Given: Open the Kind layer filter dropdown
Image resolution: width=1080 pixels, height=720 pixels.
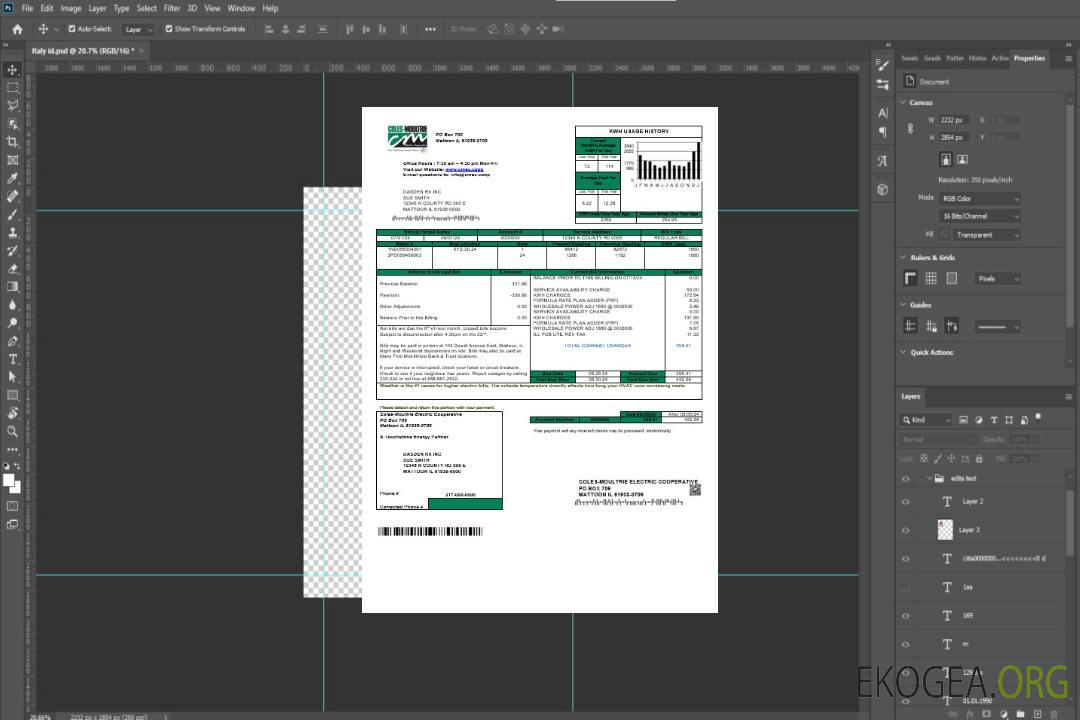Looking at the screenshot, I should click(x=926, y=420).
